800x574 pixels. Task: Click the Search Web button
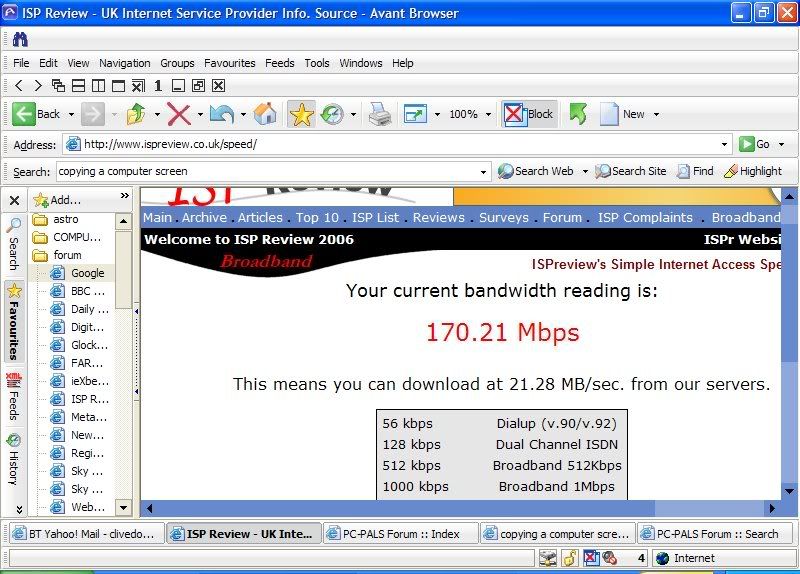click(x=536, y=171)
